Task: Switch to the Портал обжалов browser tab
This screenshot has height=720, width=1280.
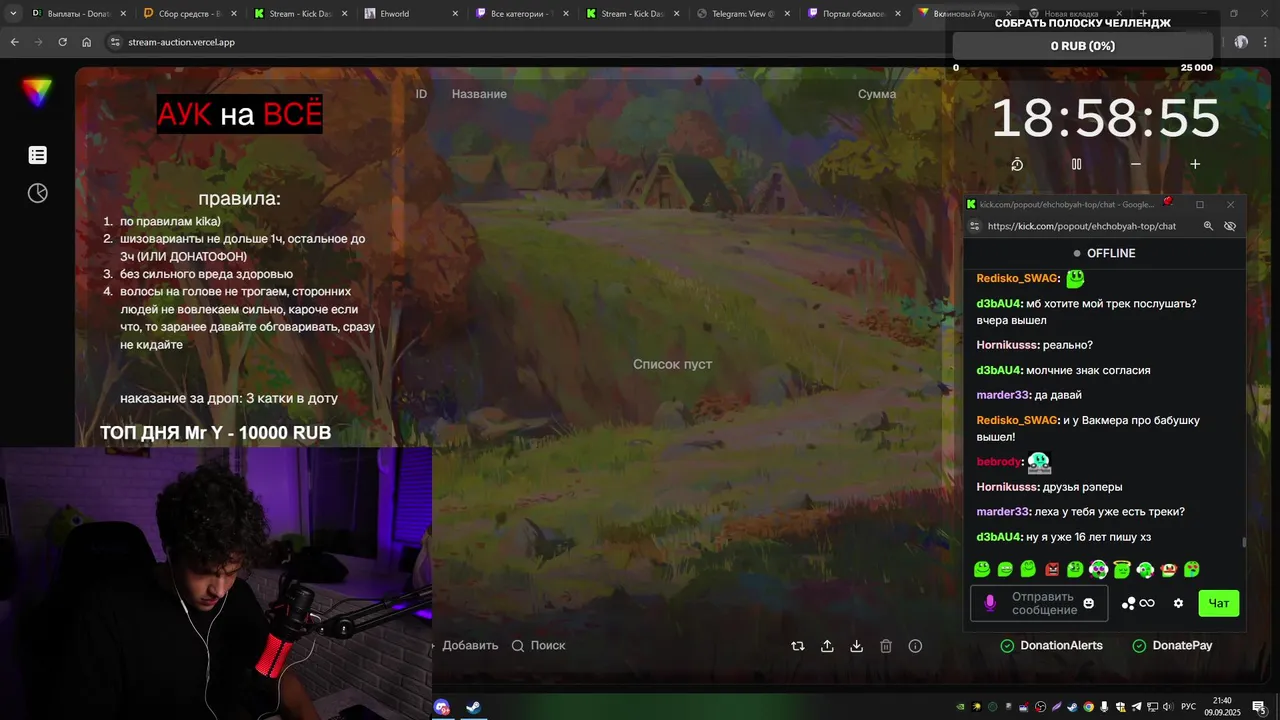Action: (x=853, y=14)
